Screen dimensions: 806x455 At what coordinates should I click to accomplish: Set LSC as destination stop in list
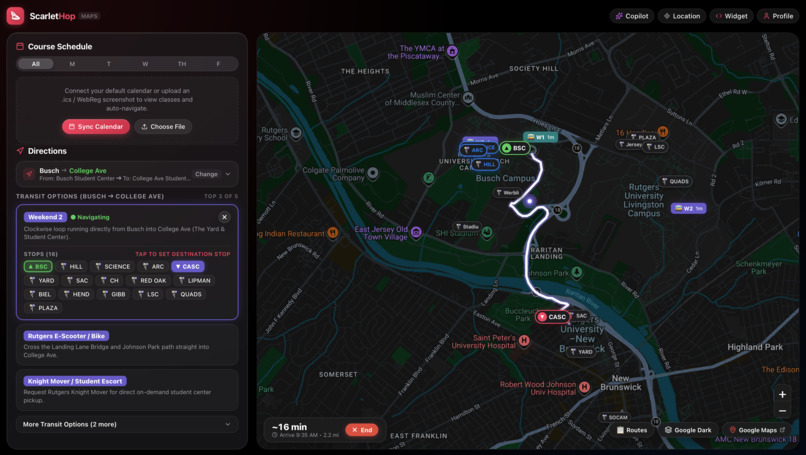[148, 294]
